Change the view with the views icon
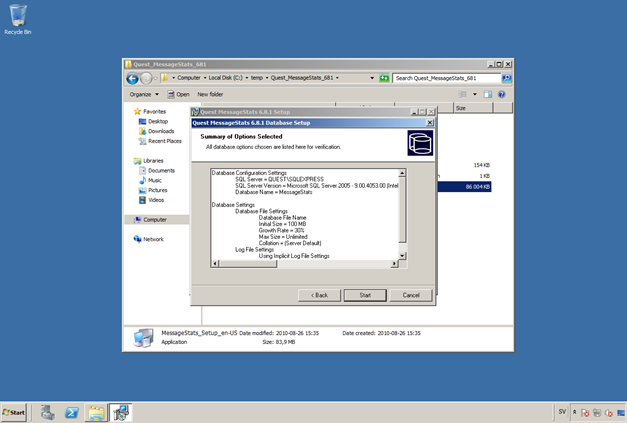The image size is (627, 423). pyautogui.click(x=463, y=94)
